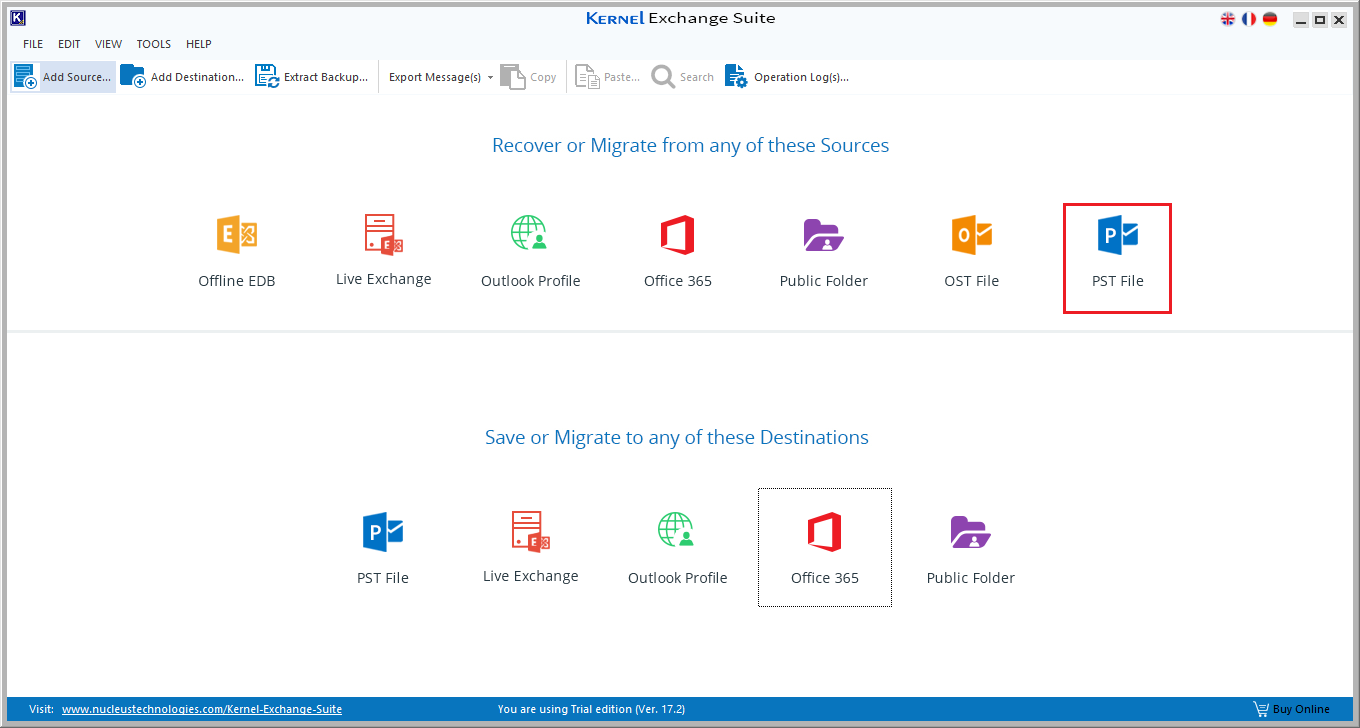Select Offline EDB as source
This screenshot has height=728, width=1360.
tap(237, 254)
